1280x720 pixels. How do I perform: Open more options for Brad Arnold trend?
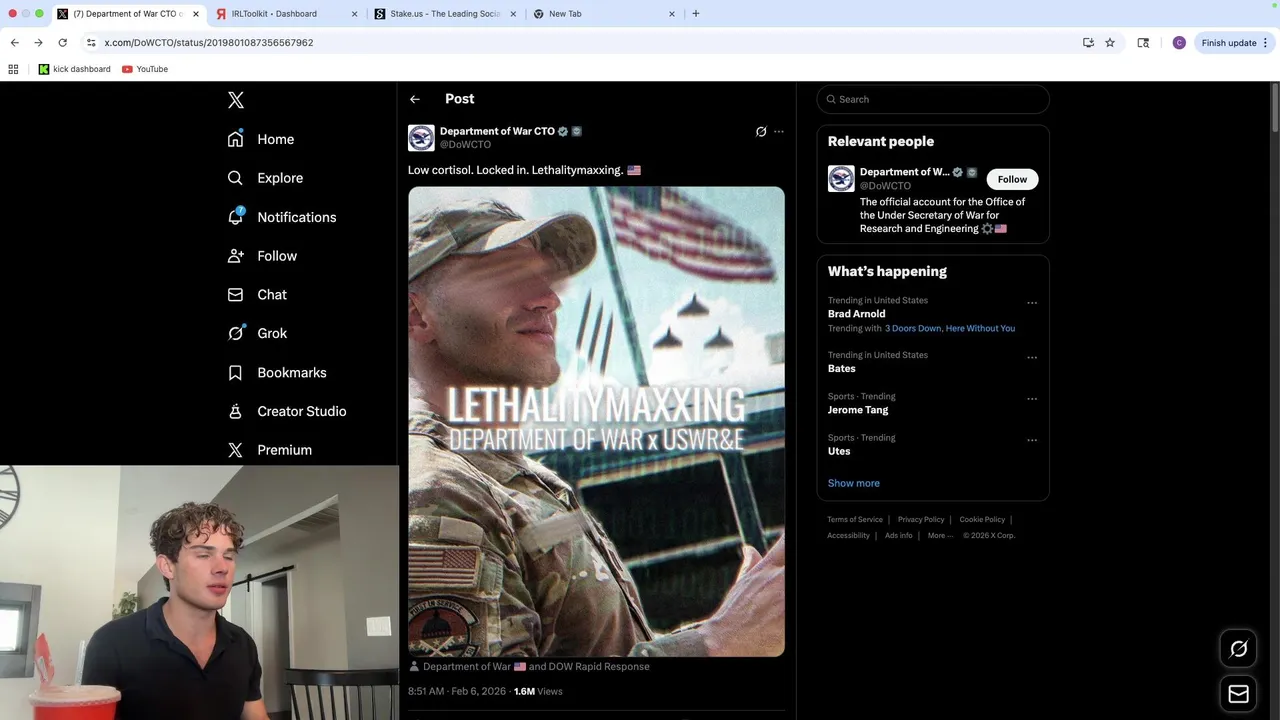click(x=1032, y=303)
